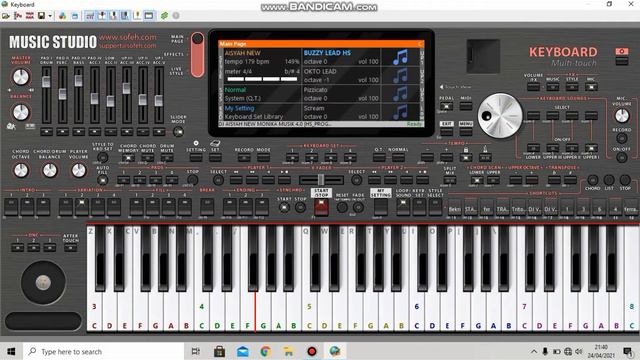
Task: Click FILL 4 button
Action: click(184, 207)
